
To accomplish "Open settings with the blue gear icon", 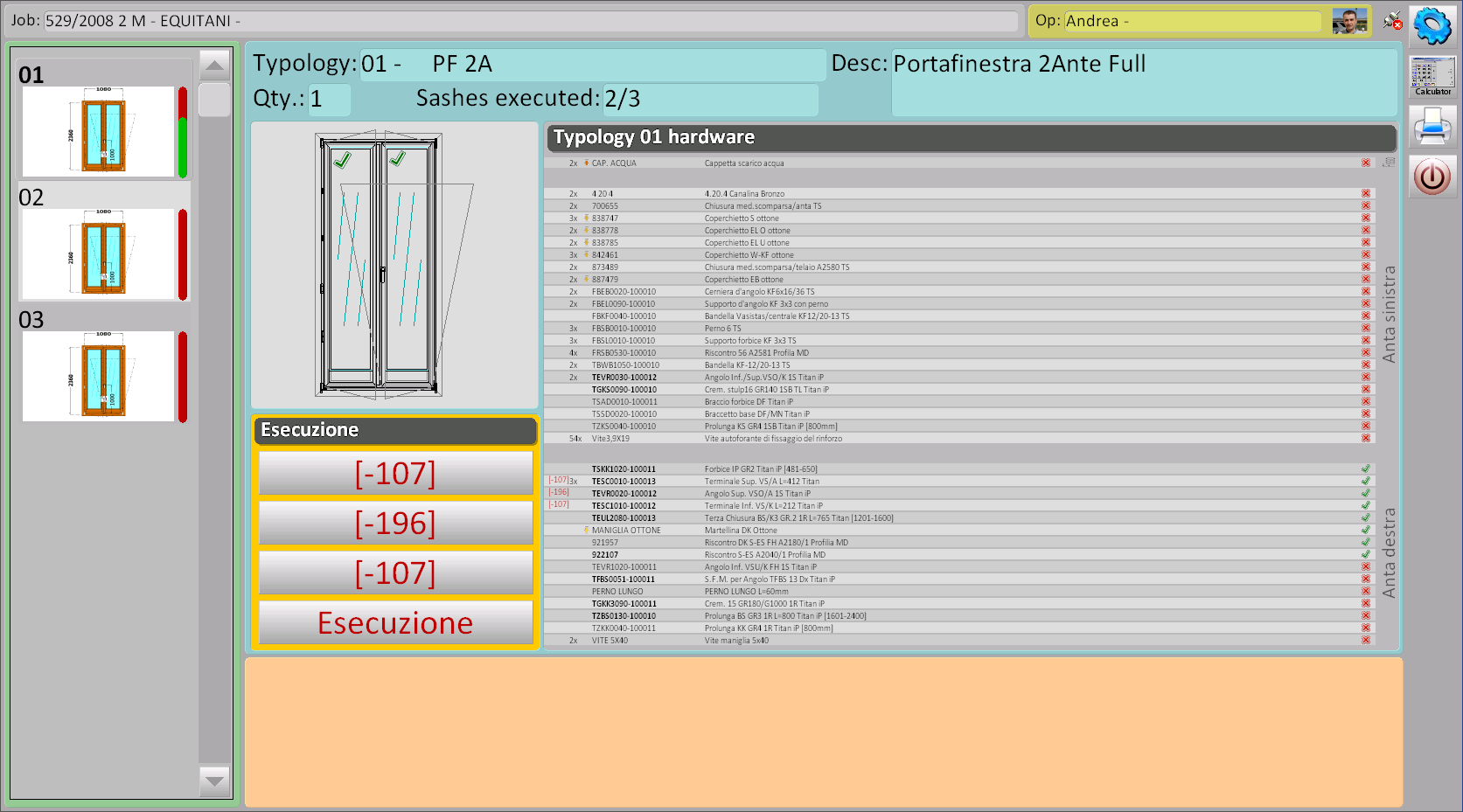I will tap(1432, 25).
